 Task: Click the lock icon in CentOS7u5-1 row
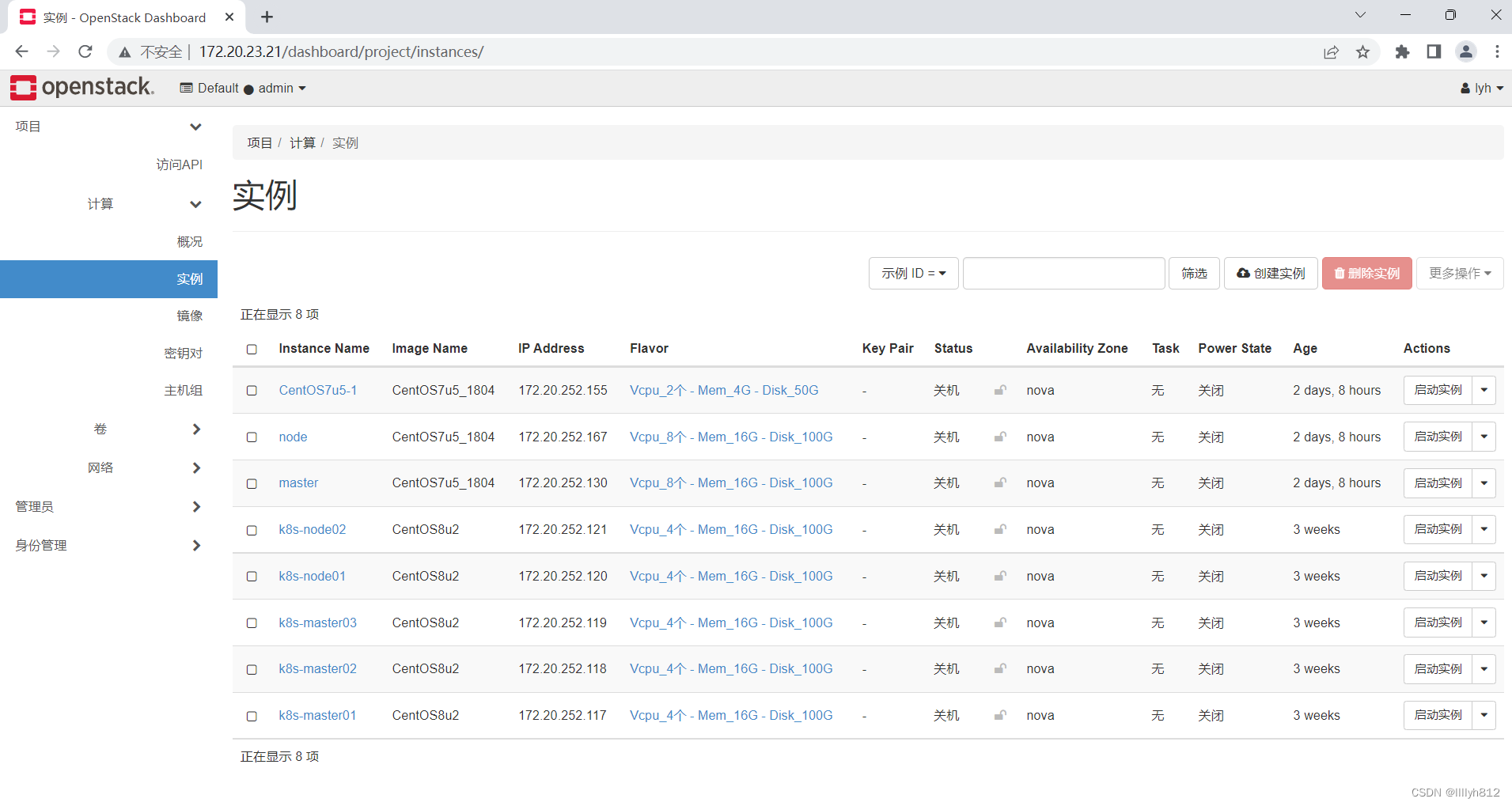[x=1000, y=390]
